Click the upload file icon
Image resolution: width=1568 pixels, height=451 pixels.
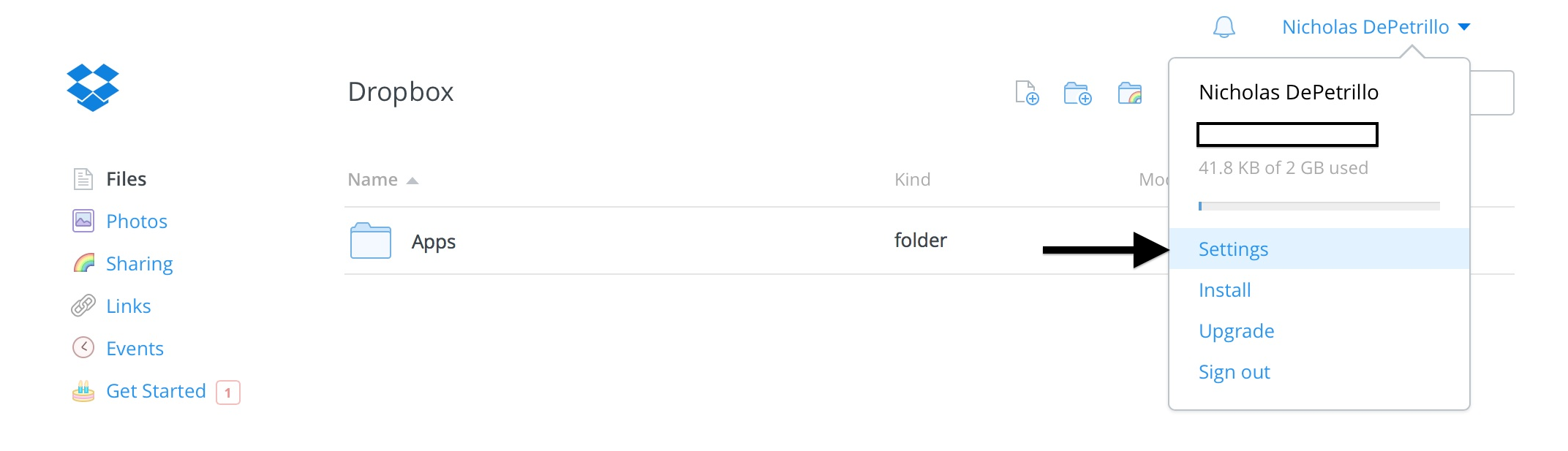tap(1027, 94)
